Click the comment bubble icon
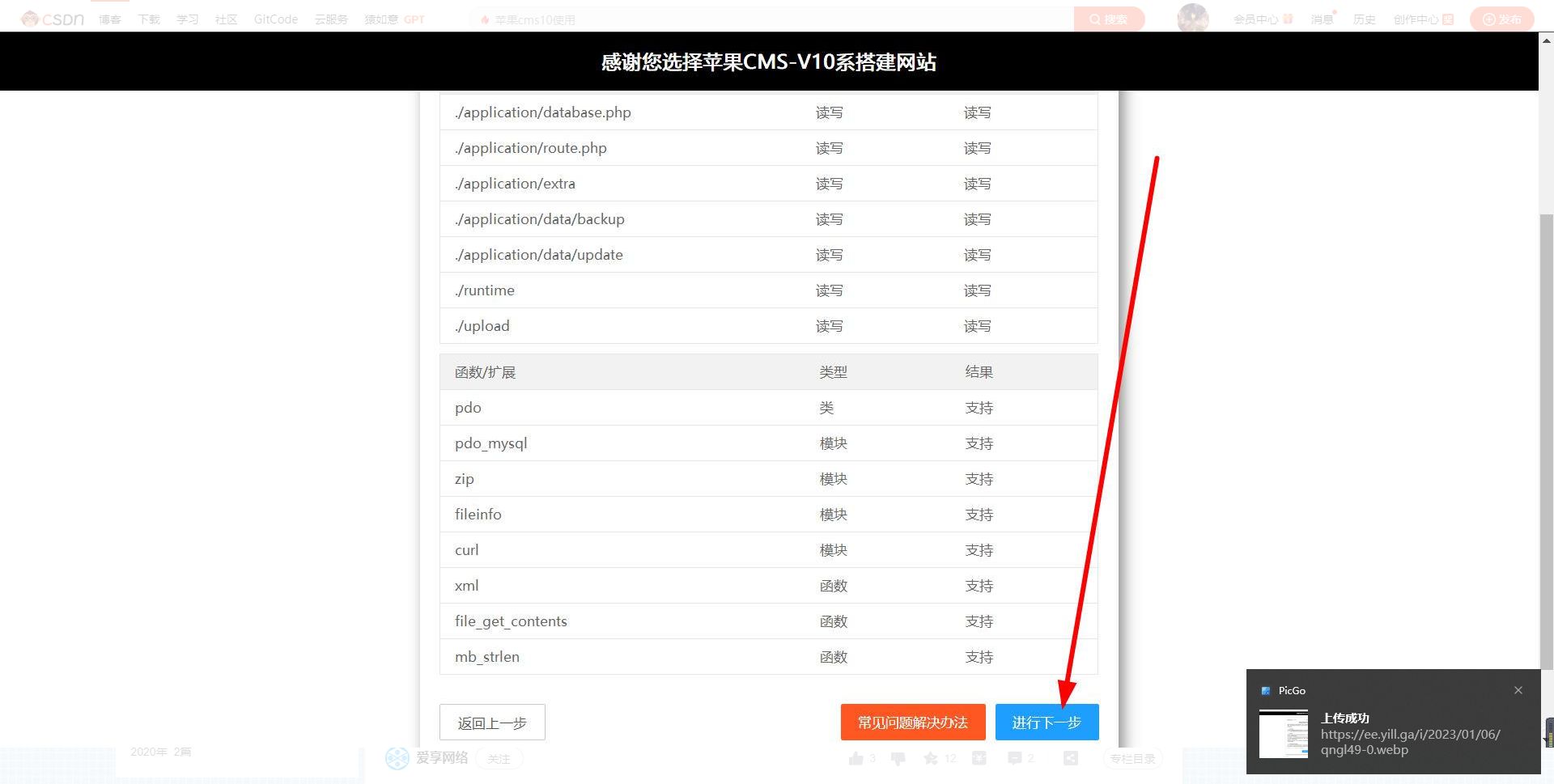 point(1015,758)
